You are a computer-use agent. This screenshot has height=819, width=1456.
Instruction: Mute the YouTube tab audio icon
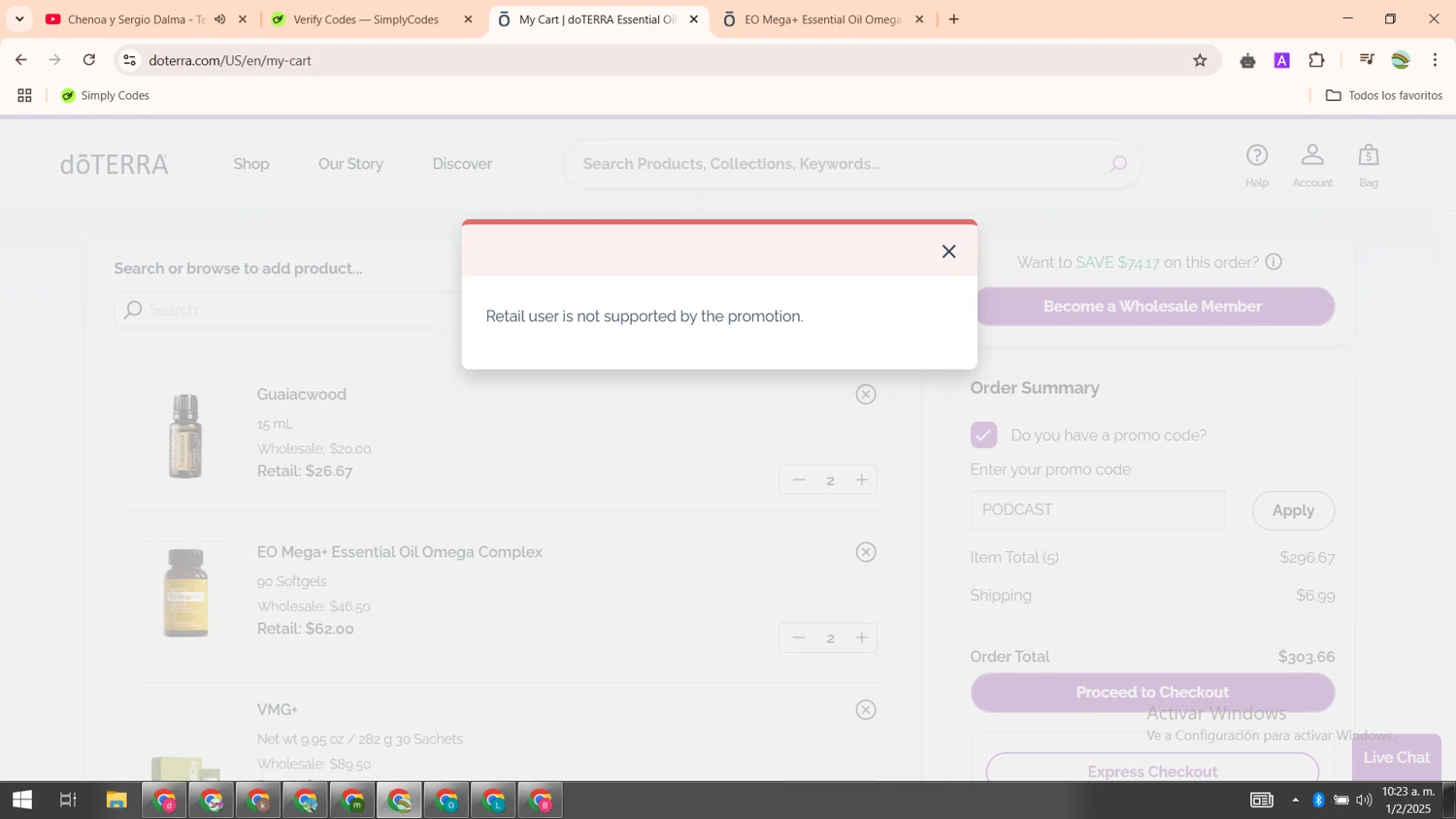(x=220, y=19)
